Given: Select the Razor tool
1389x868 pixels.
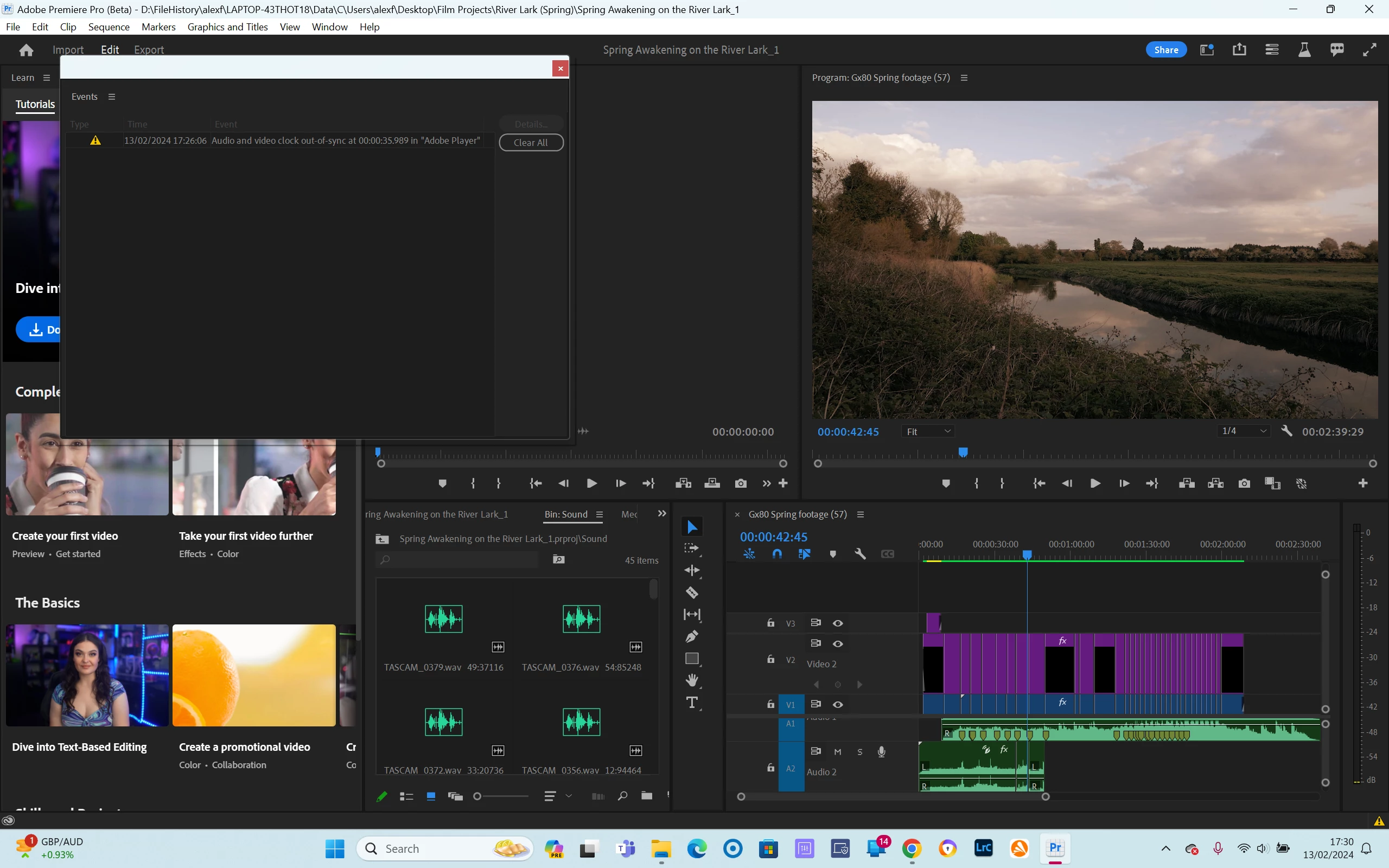Looking at the screenshot, I should pyautogui.click(x=692, y=592).
